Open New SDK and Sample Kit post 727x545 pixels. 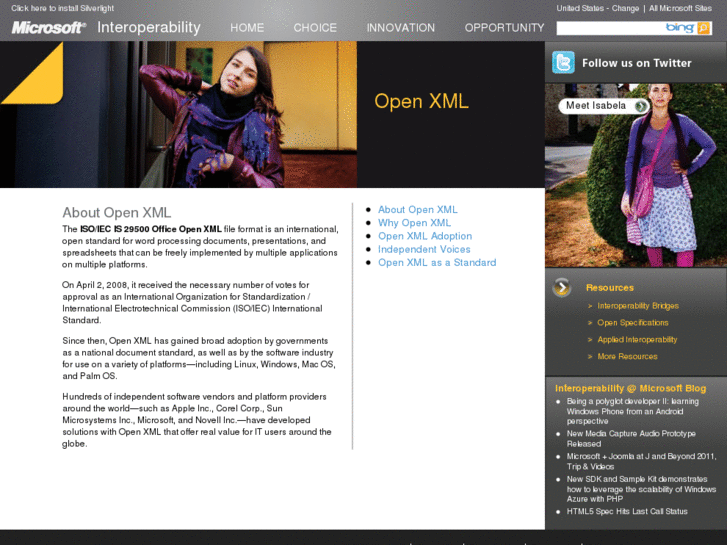[x=641, y=489]
